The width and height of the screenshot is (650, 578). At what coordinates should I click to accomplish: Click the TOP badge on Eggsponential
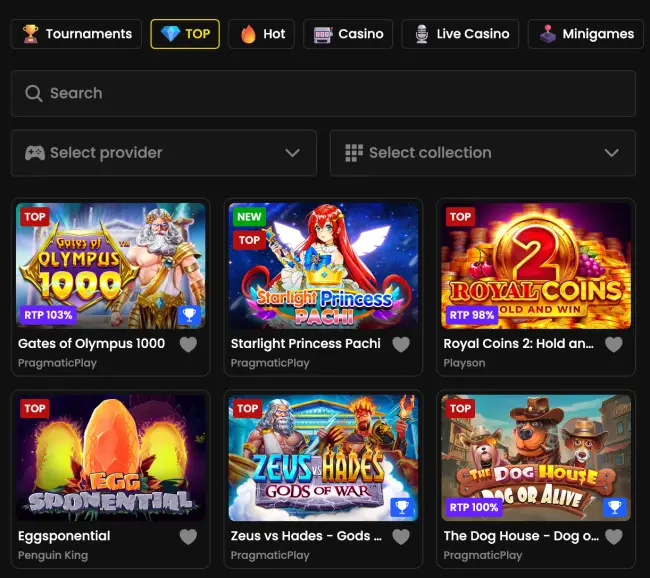click(35, 409)
